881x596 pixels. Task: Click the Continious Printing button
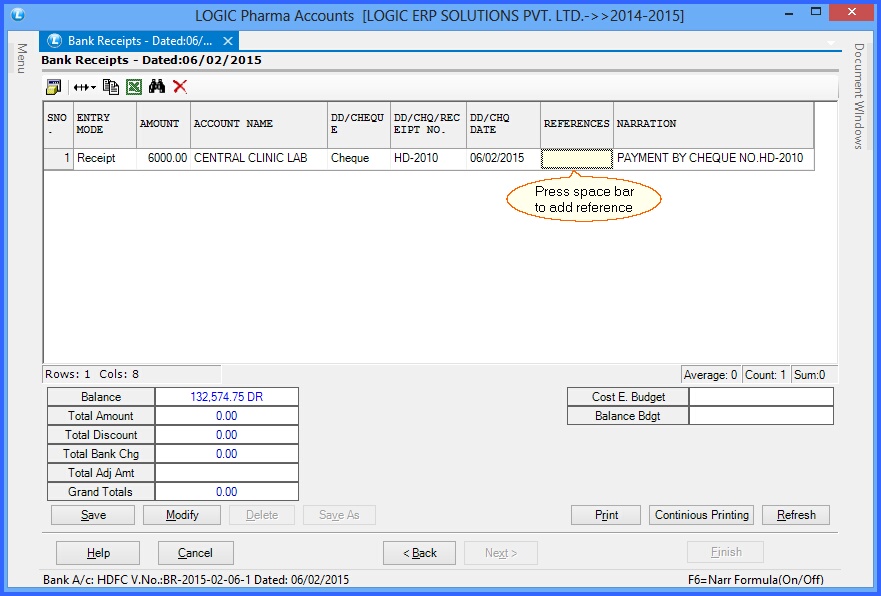tap(702, 515)
